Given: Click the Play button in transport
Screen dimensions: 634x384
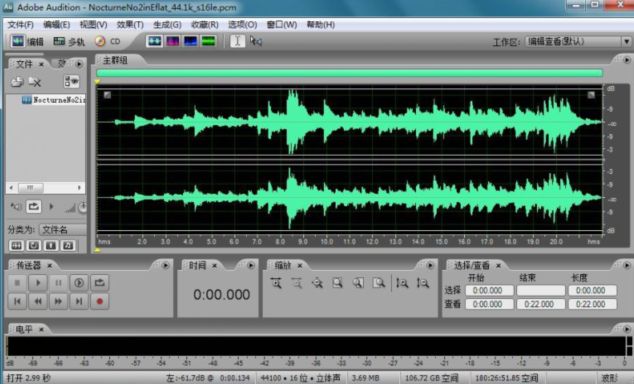Looking at the screenshot, I should pyautogui.click(x=38, y=283).
